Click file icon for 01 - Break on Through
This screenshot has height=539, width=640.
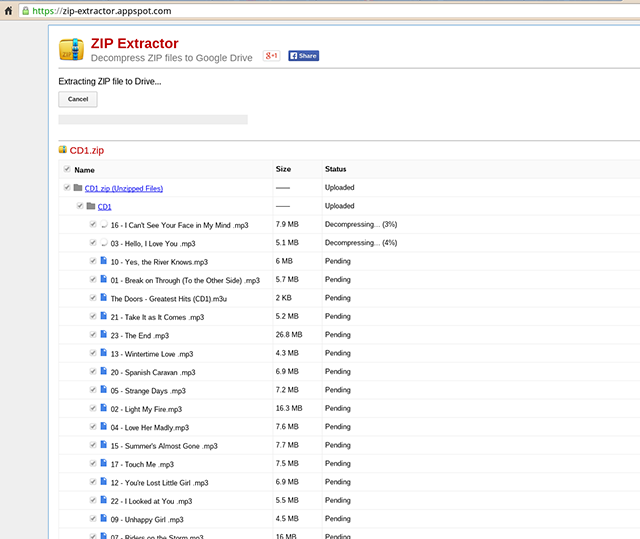click(x=104, y=279)
